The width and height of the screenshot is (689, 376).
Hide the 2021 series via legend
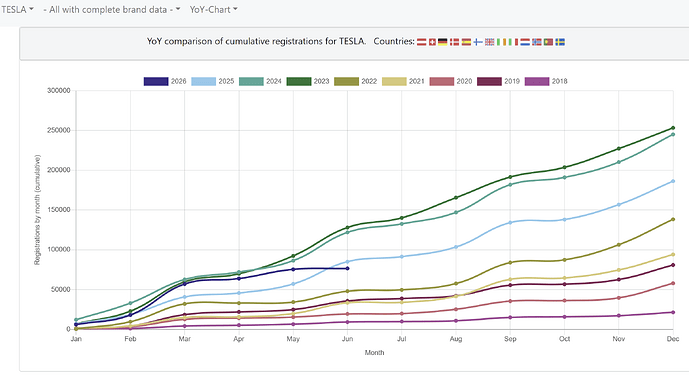pyautogui.click(x=403, y=81)
